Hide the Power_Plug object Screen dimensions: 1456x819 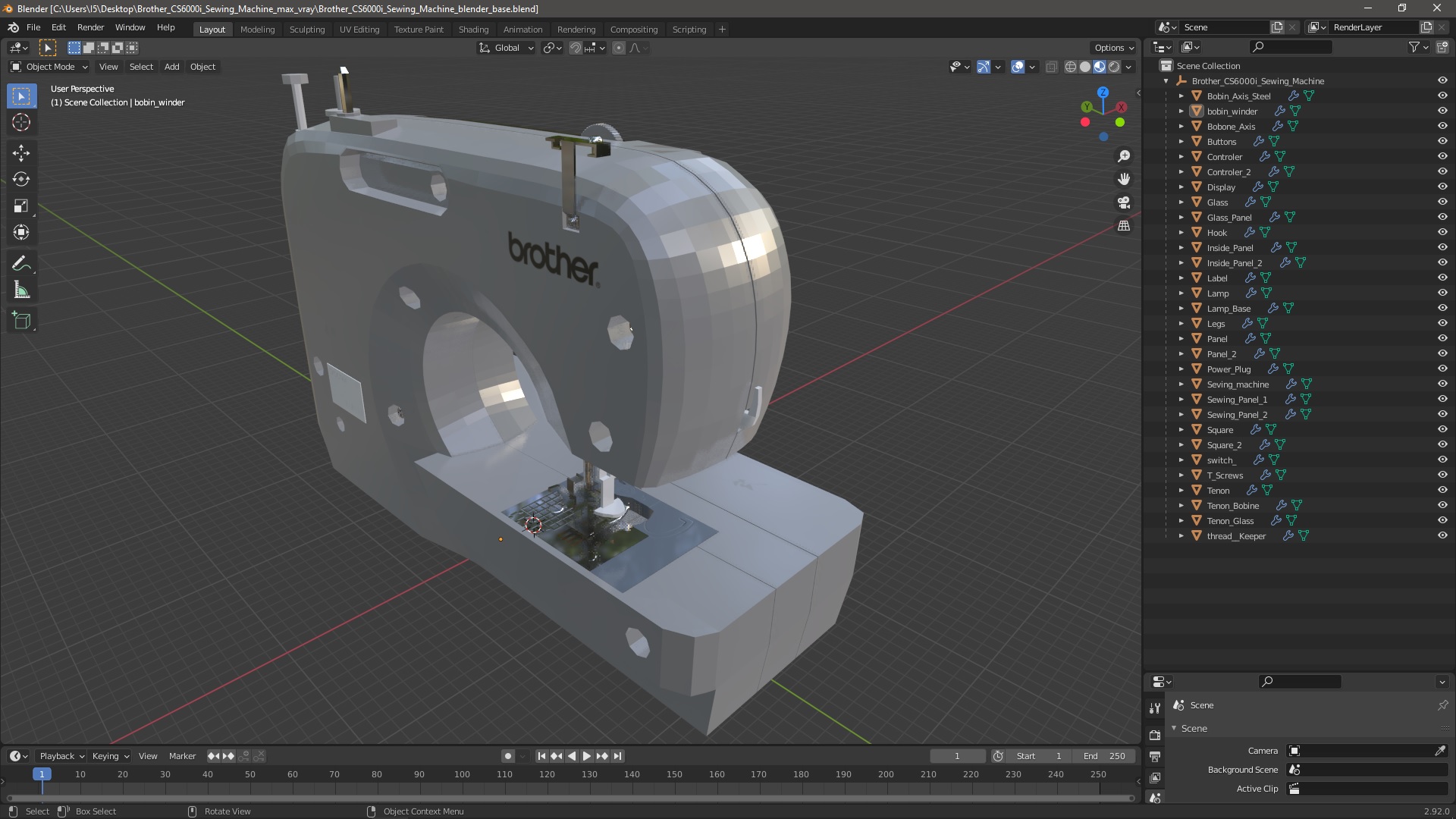1442,369
